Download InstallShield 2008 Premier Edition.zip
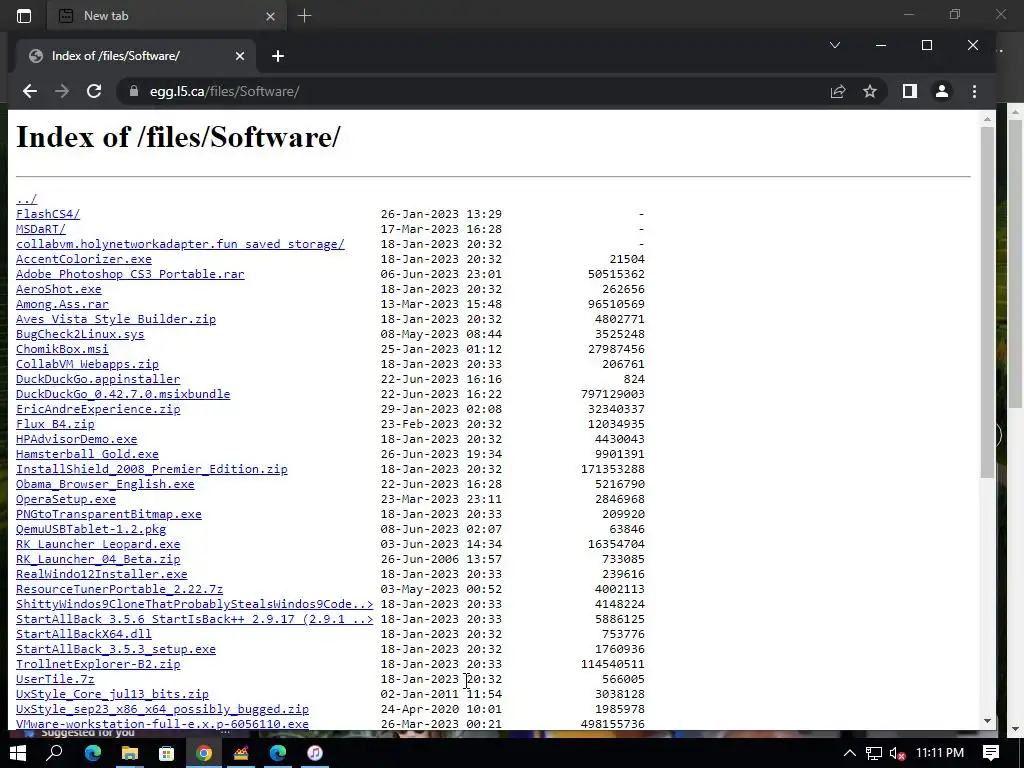Viewport: 1024px width, 768px height. tap(152, 469)
